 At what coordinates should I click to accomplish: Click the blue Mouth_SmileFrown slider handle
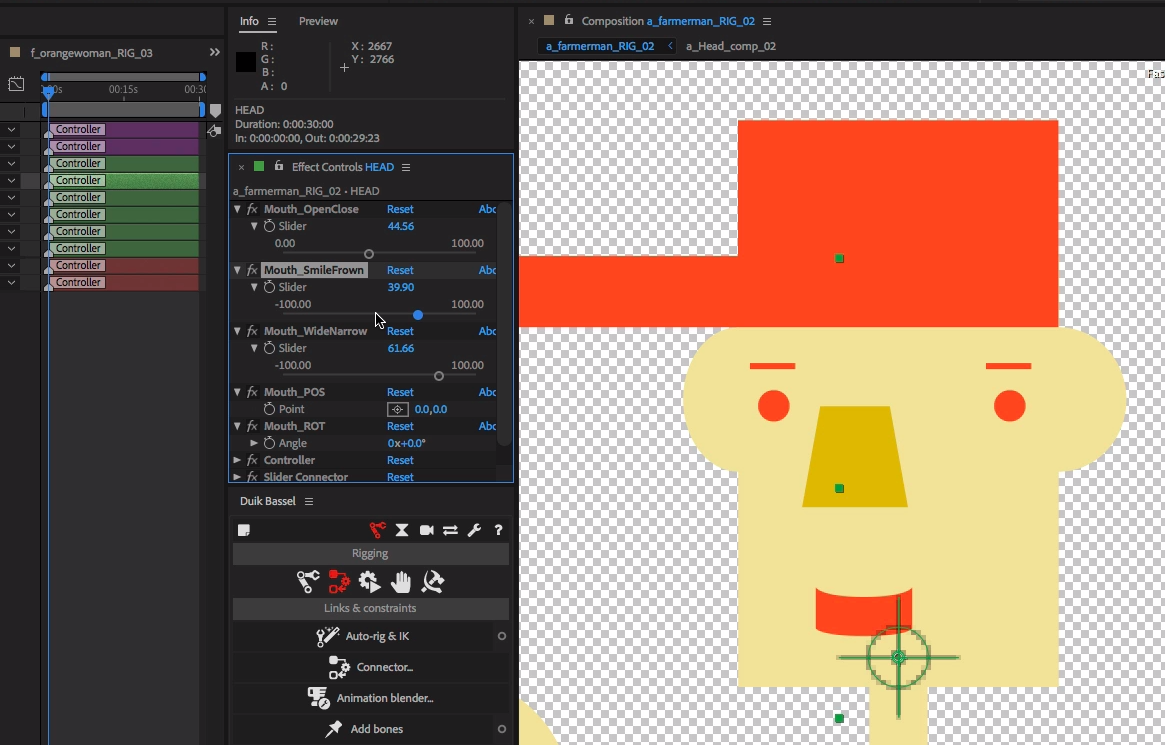click(x=418, y=315)
